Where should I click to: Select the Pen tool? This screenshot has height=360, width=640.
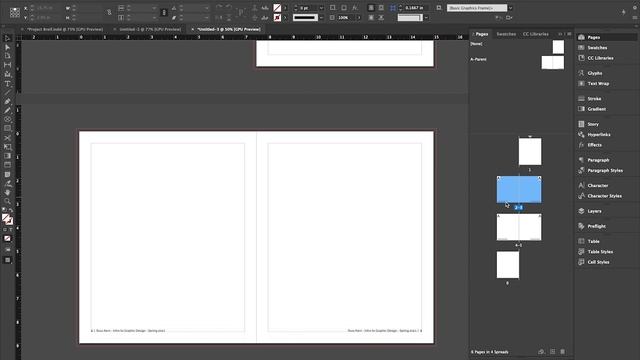pyautogui.click(x=7, y=102)
